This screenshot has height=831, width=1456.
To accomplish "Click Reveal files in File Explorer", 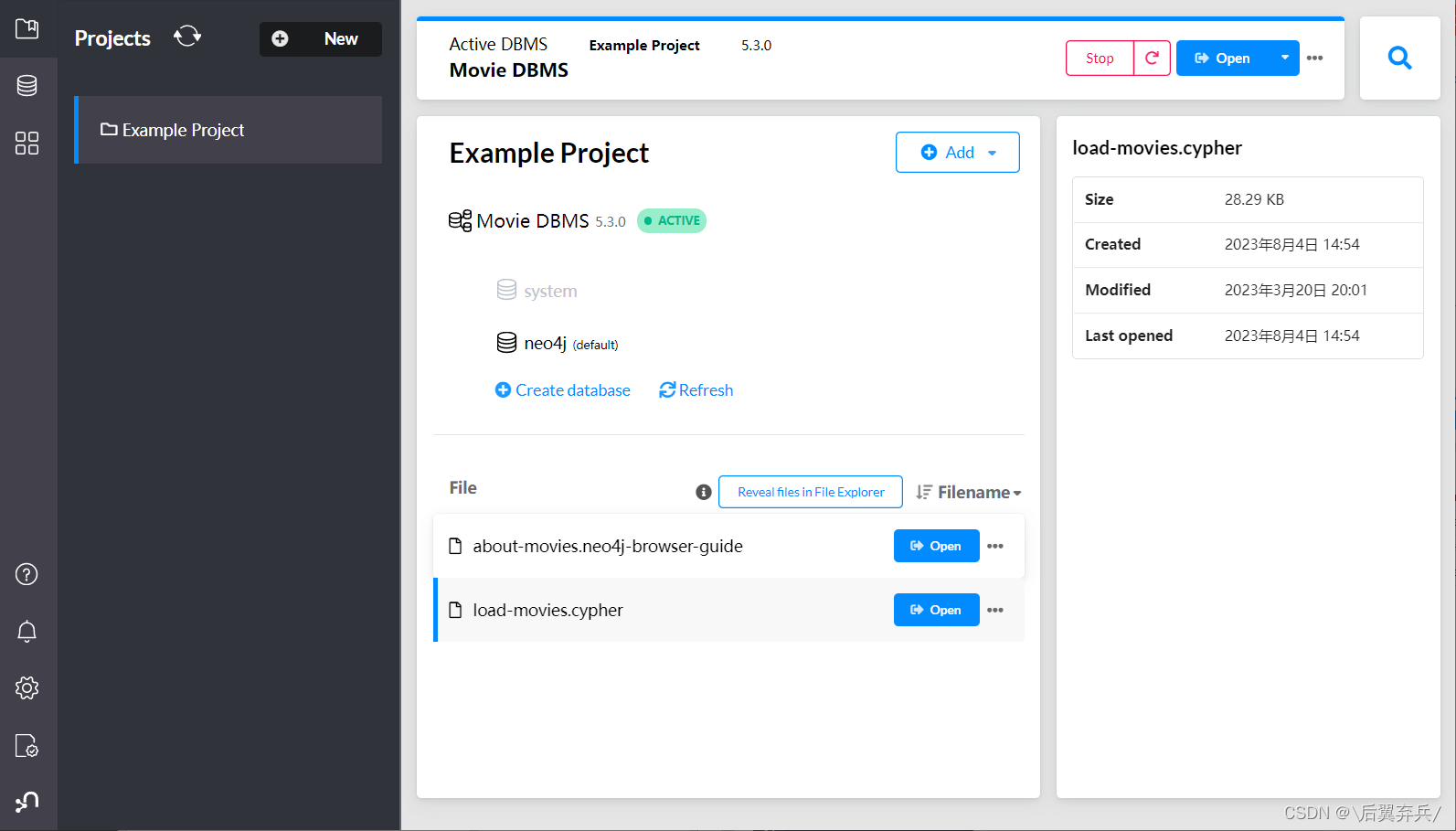I will (x=811, y=492).
